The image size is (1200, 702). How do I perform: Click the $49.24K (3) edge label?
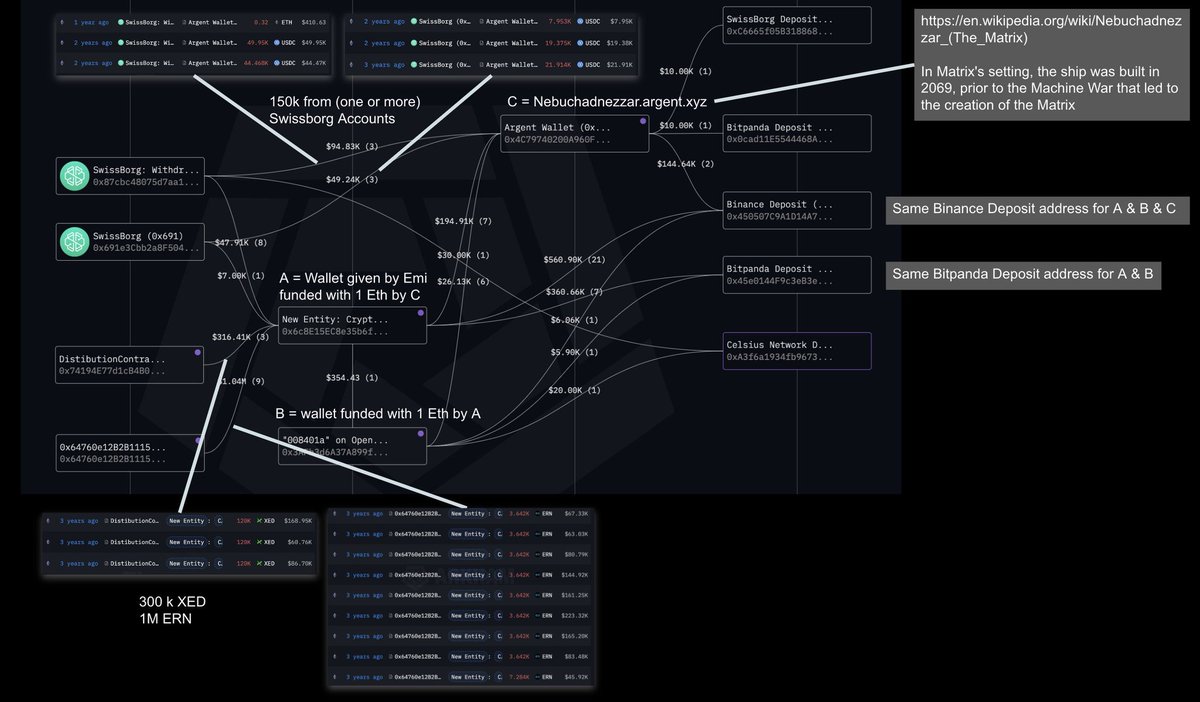352,180
